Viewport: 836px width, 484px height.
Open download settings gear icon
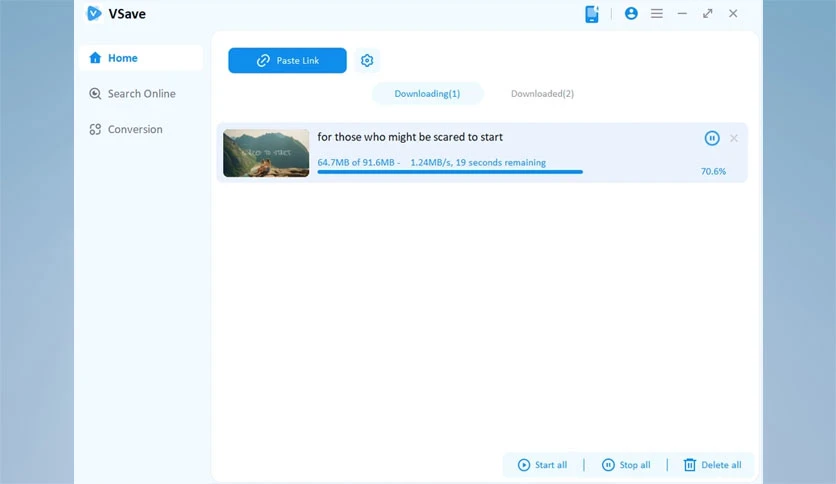(367, 61)
